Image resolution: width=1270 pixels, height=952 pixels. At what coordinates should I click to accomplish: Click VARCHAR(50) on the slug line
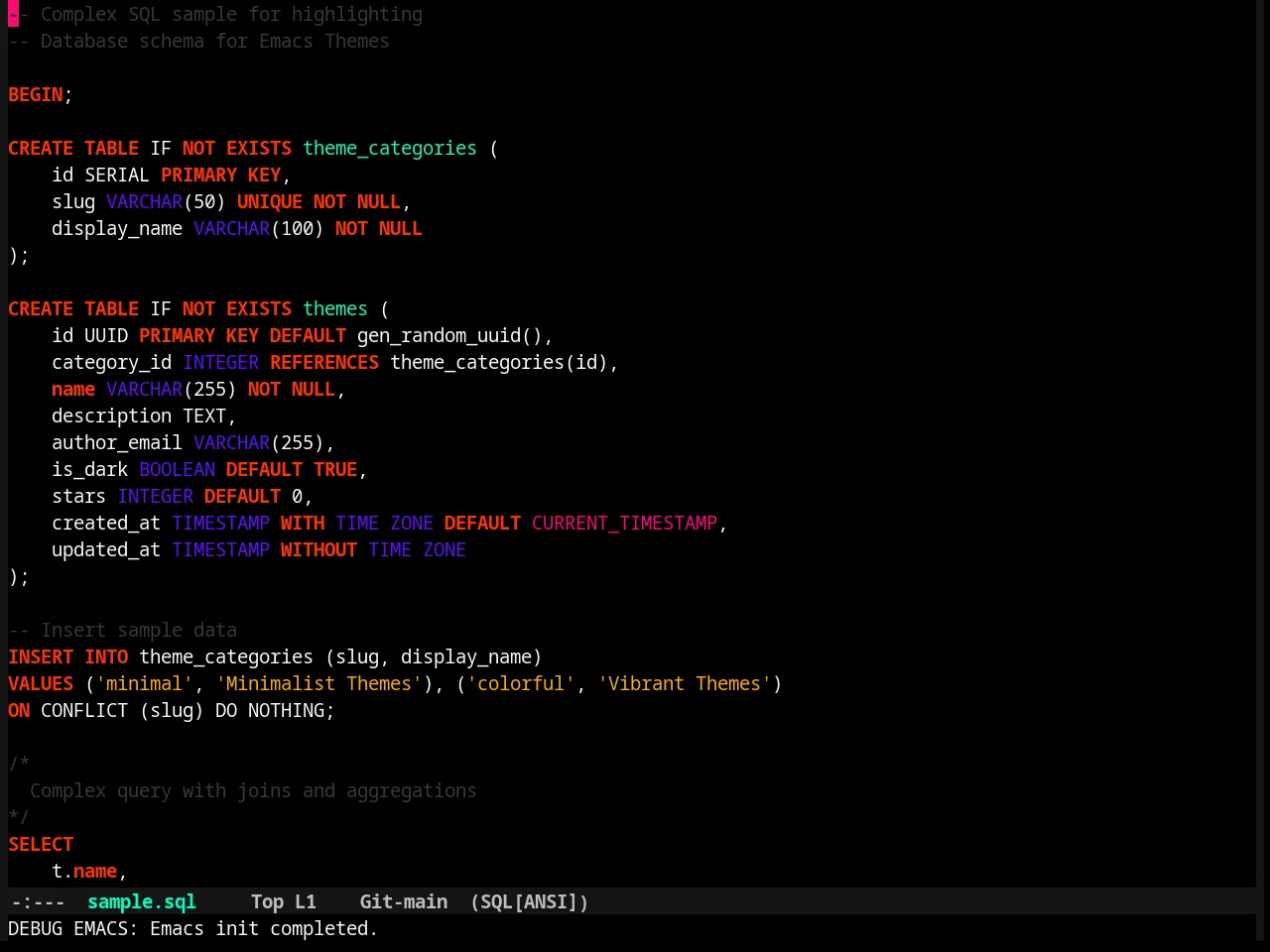[x=166, y=201]
